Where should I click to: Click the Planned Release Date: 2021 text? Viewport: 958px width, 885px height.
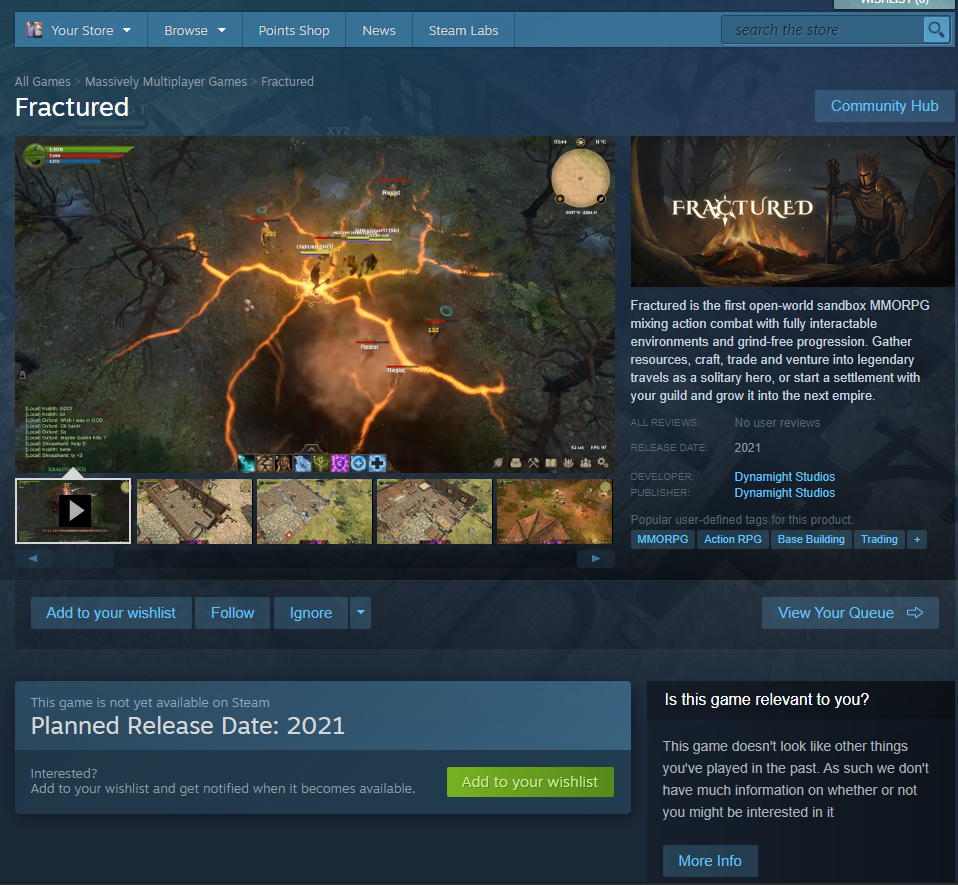click(188, 726)
